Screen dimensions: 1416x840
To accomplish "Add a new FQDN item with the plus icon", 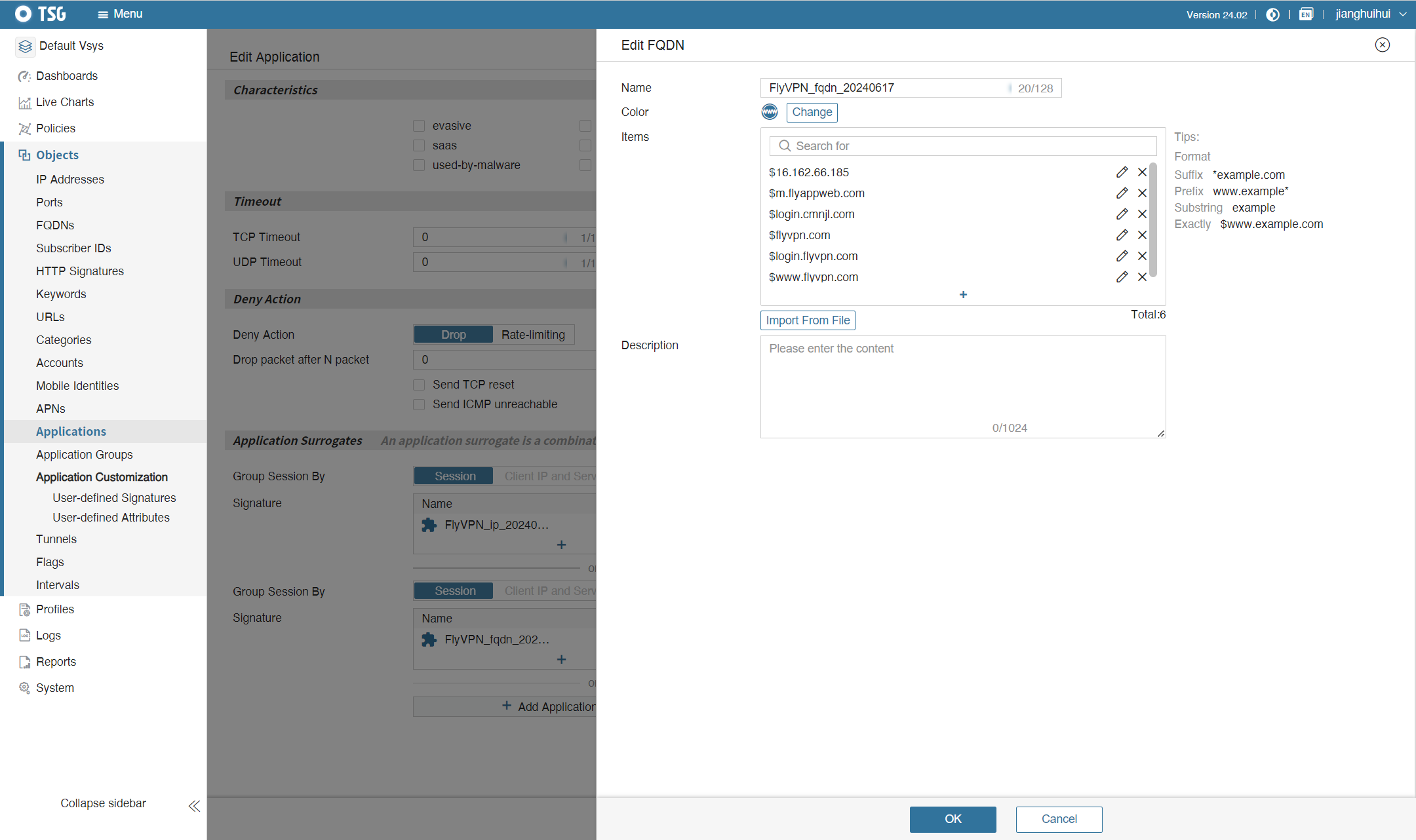I will [963, 295].
